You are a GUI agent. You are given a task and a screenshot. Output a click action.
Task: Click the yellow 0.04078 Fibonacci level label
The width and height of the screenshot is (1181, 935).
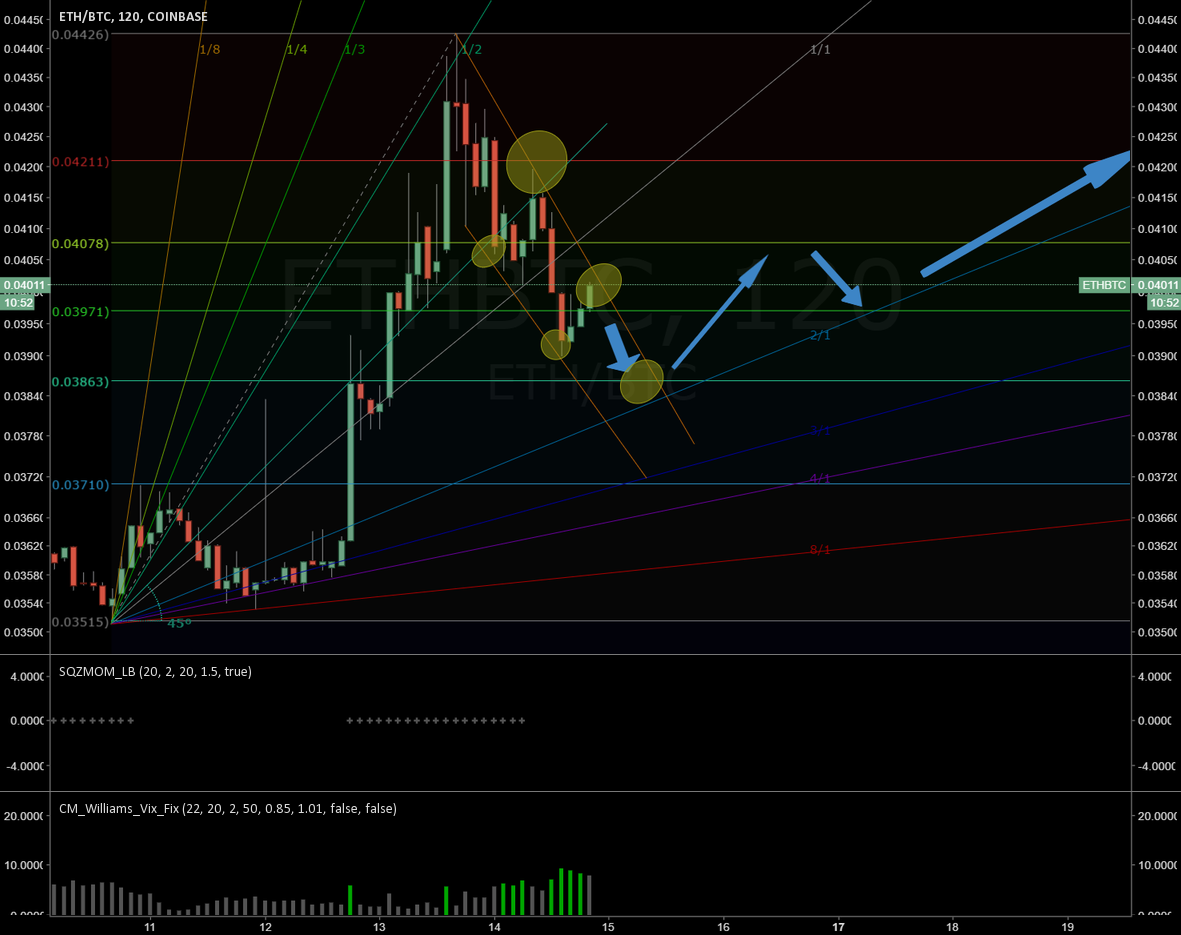pos(81,243)
